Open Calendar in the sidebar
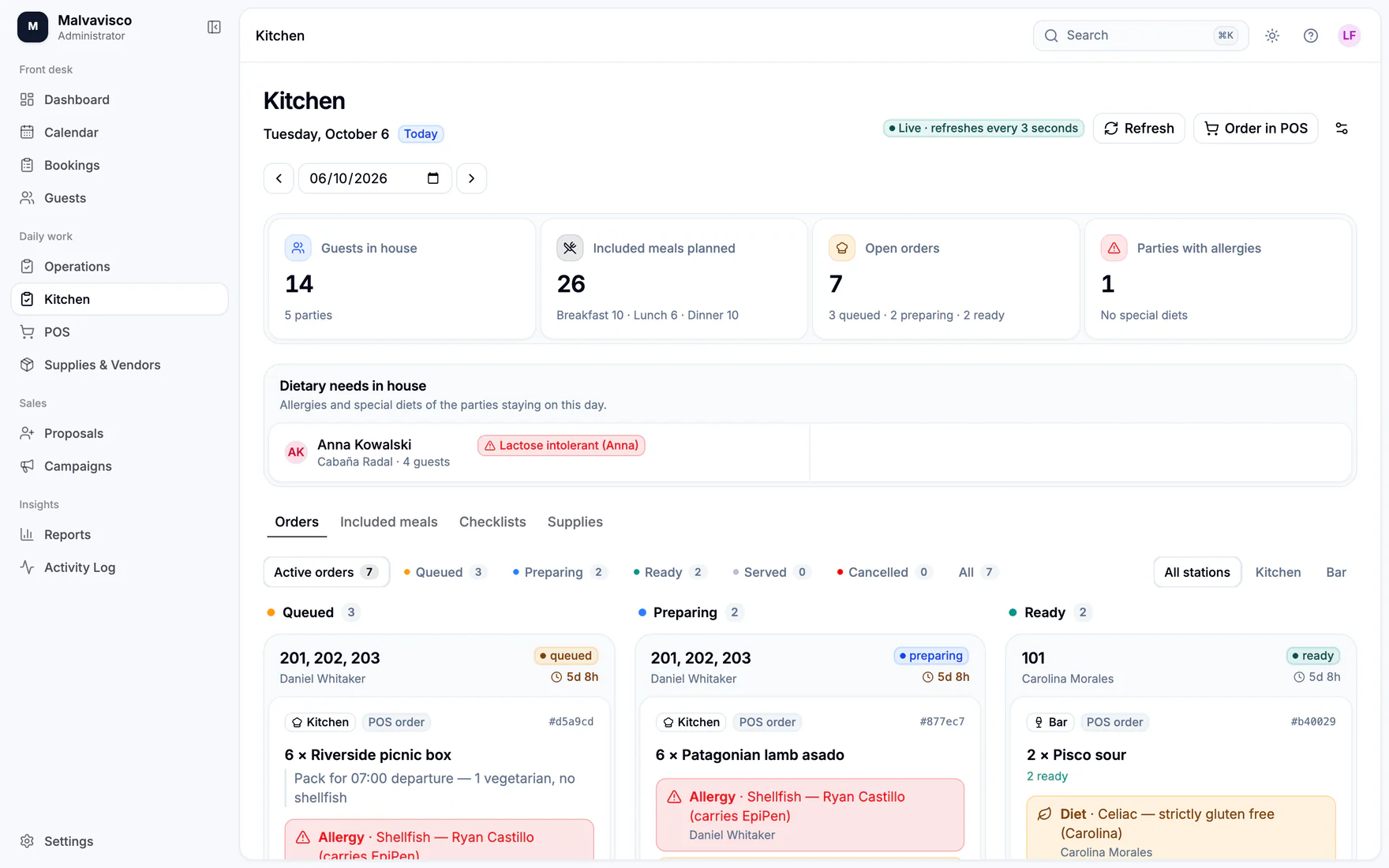 click(x=120, y=133)
